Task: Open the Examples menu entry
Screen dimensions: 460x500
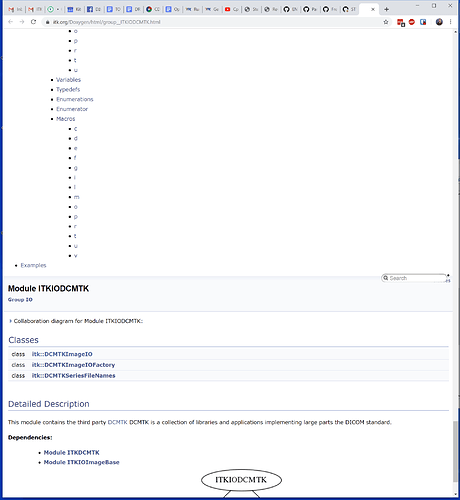Action: click(33, 265)
